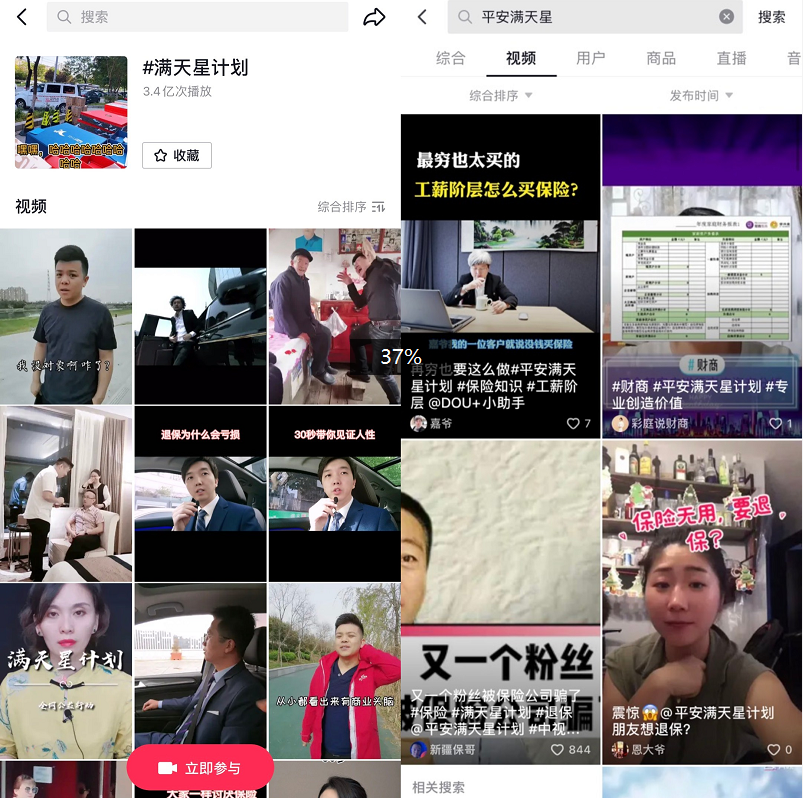Screen dimensions: 803x798
Task: Open the 30秒带你见证人性 video
Action: (x=334, y=494)
